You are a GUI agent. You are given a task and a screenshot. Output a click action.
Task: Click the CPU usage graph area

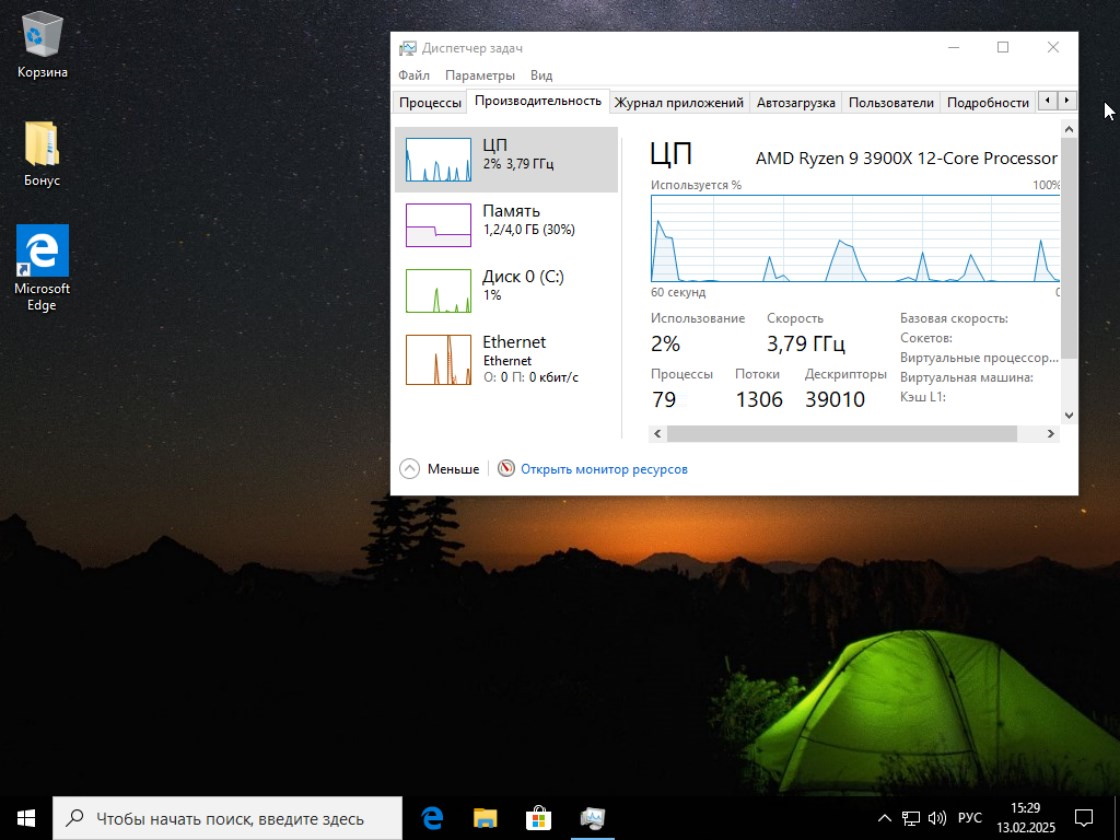click(x=855, y=238)
